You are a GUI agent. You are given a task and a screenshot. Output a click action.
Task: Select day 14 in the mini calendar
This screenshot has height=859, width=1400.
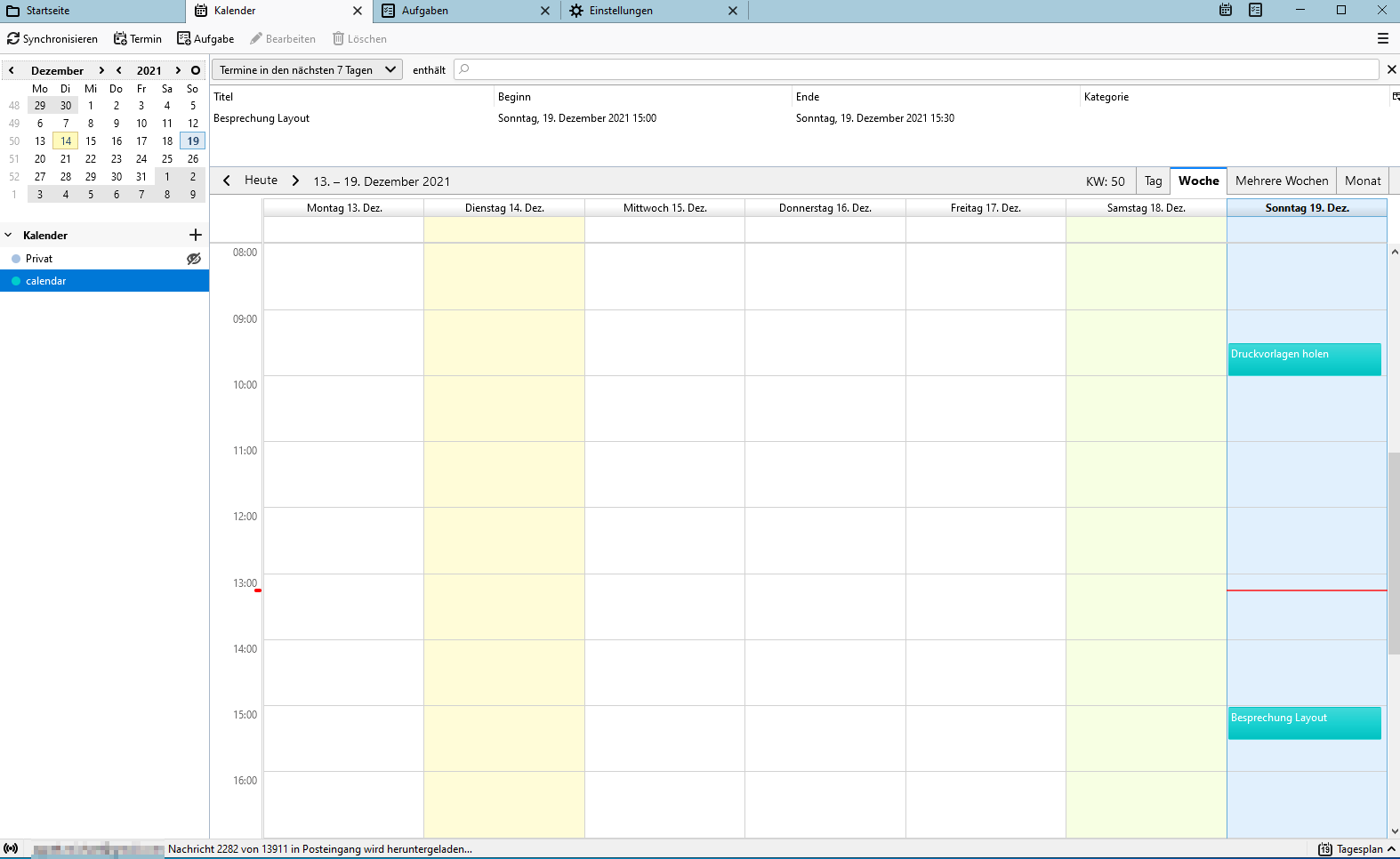[x=66, y=140]
